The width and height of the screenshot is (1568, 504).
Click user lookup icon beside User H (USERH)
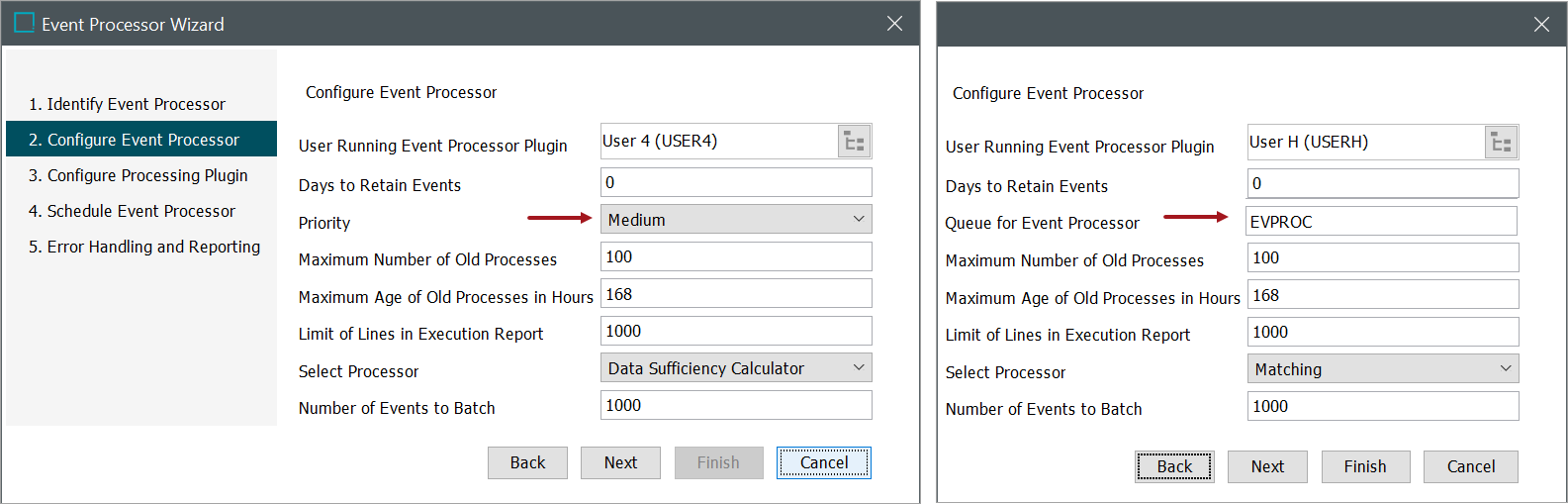(1501, 143)
